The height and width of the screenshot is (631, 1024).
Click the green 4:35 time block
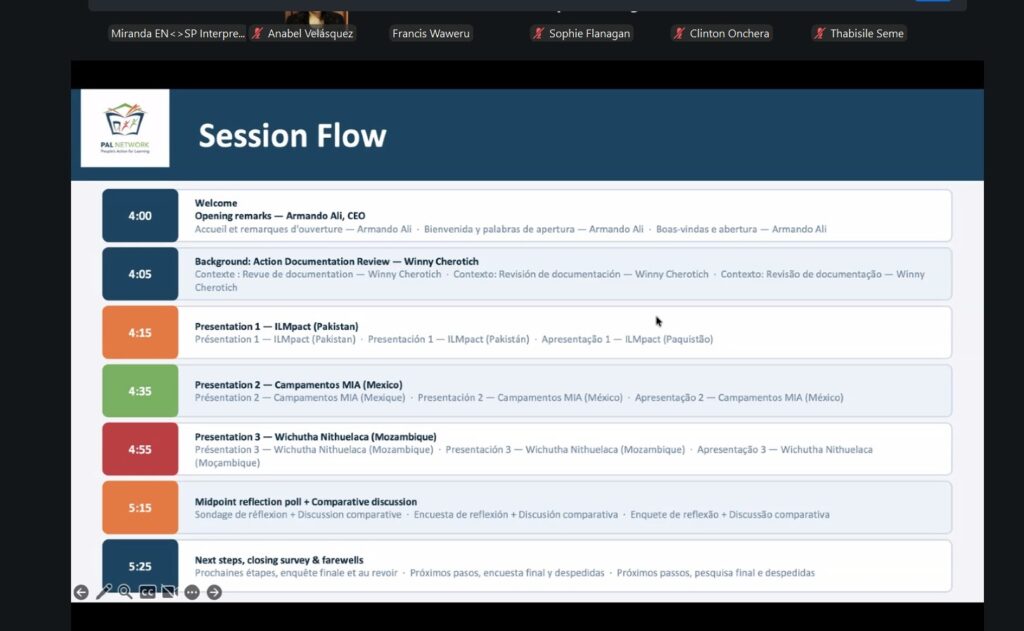140,391
